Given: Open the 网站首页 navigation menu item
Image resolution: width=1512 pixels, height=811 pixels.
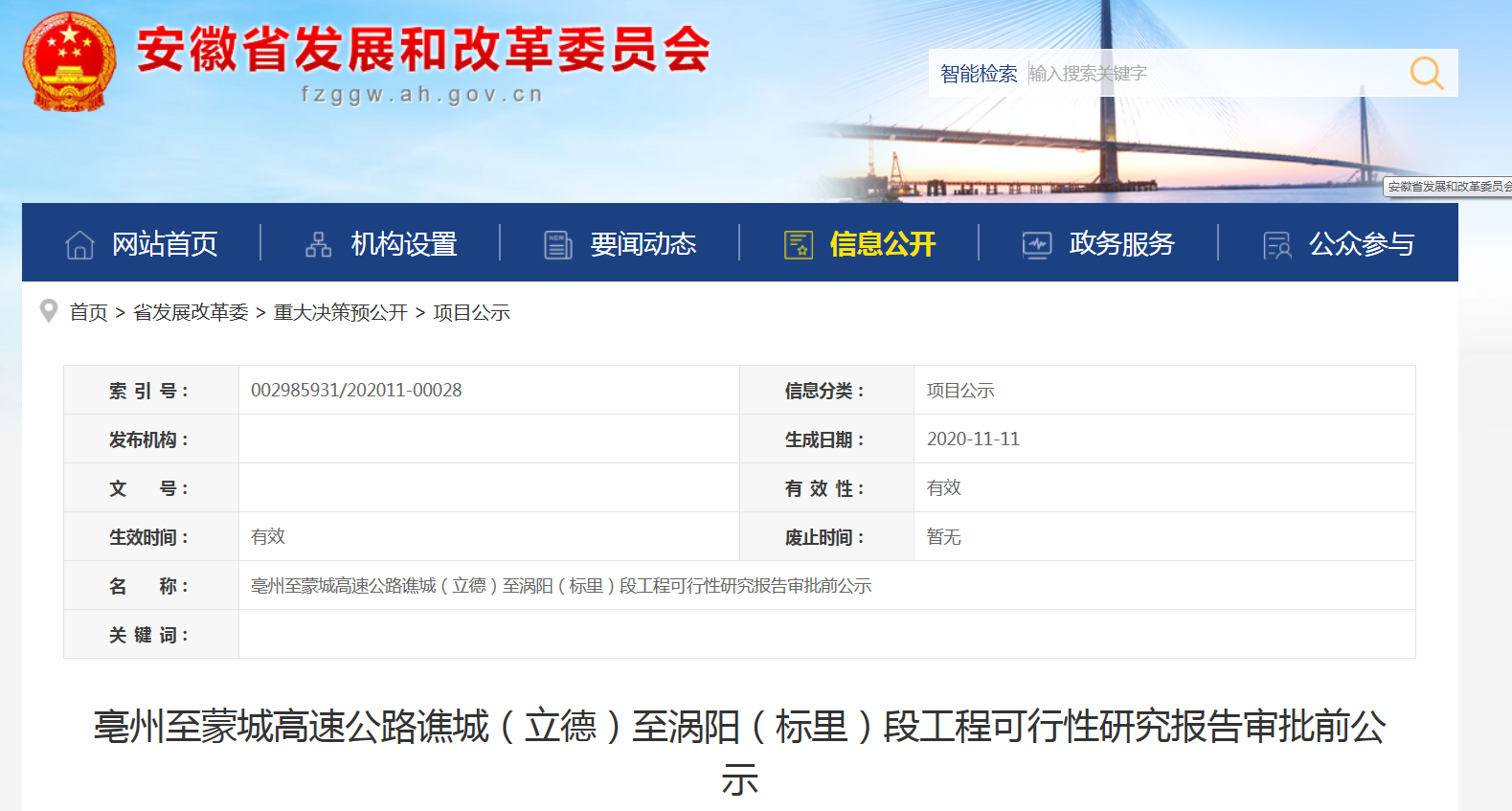Looking at the screenshot, I should coord(165,244).
